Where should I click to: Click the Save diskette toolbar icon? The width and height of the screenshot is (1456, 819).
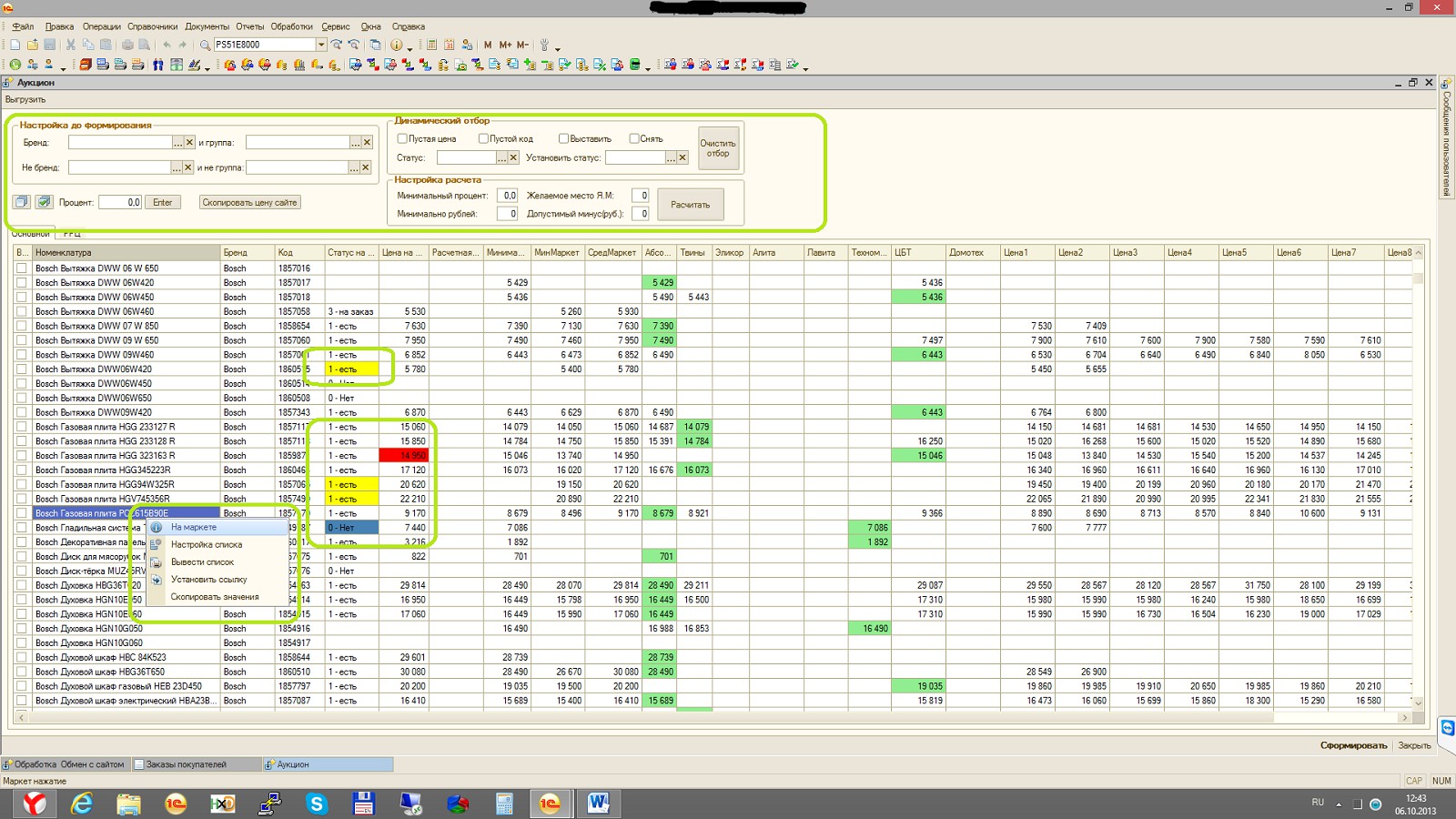coord(49,45)
